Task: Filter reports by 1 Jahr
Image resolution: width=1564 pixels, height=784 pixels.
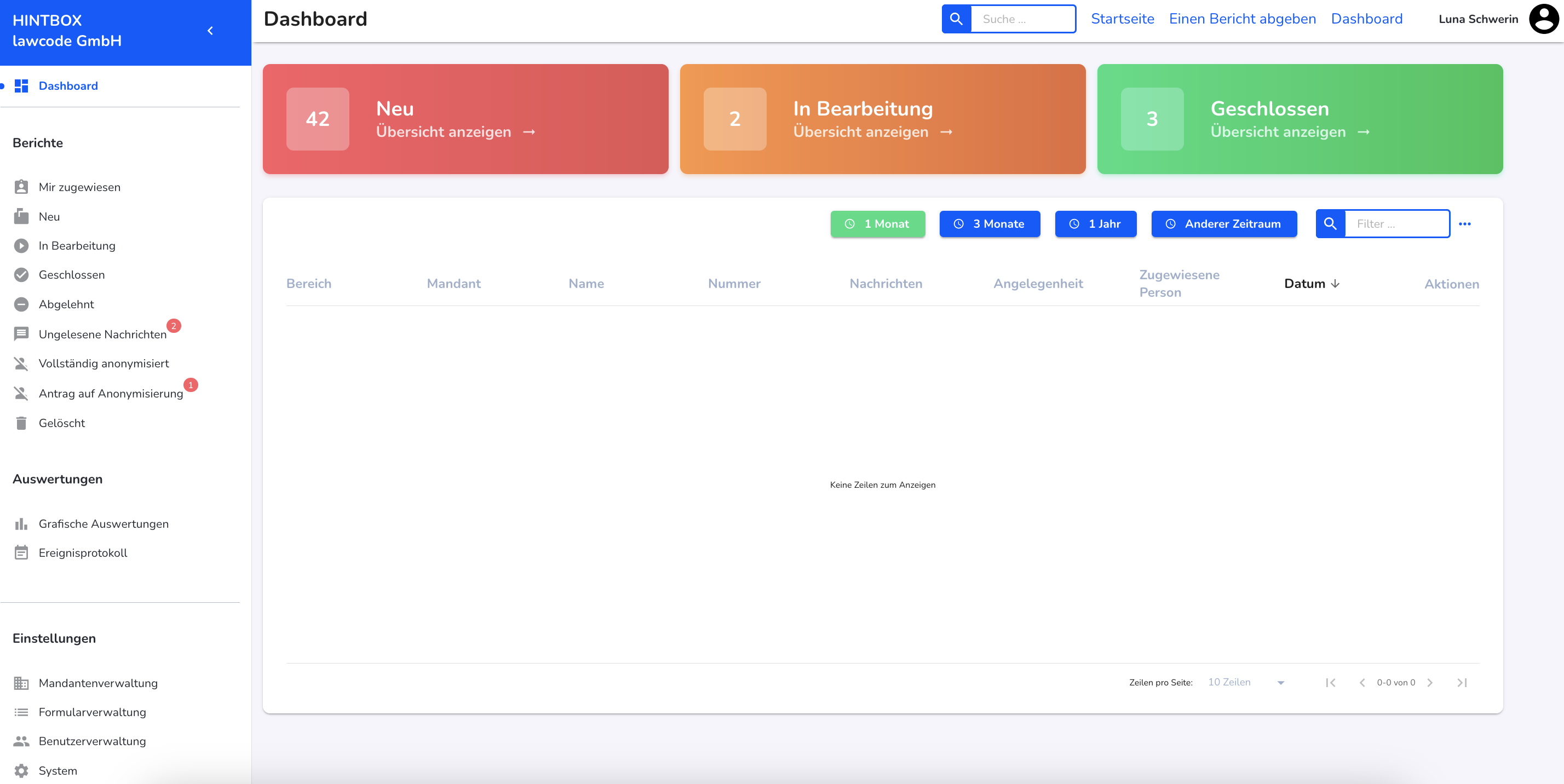Action: pyautogui.click(x=1096, y=224)
